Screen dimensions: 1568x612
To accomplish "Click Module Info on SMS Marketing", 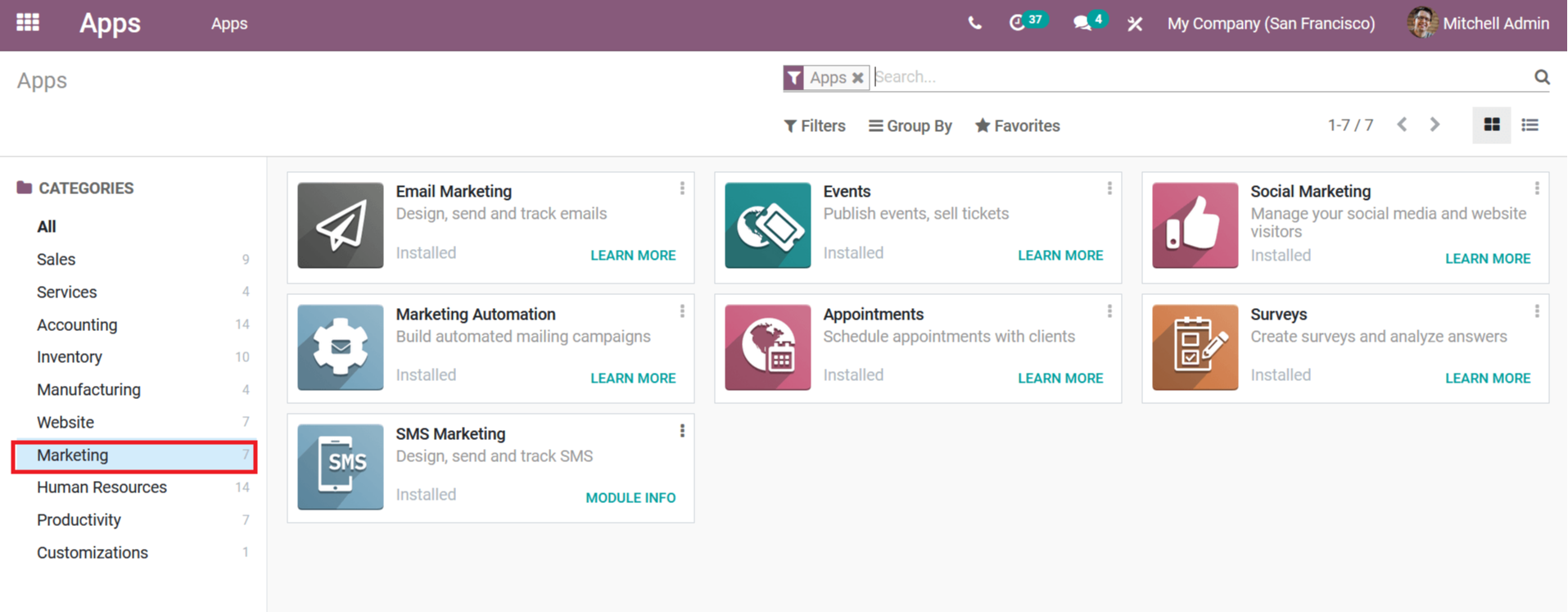I will (x=630, y=498).
